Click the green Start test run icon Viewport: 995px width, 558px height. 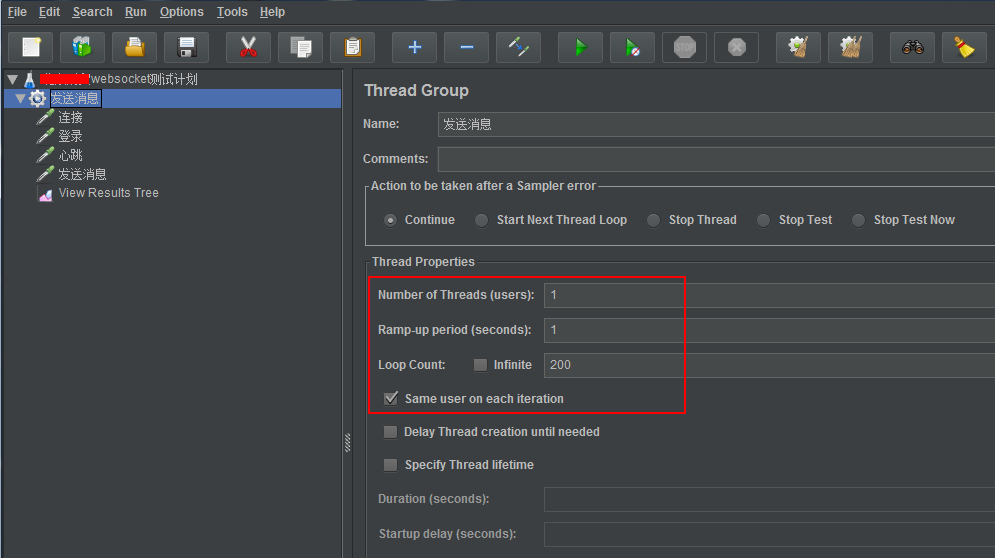tap(580, 47)
